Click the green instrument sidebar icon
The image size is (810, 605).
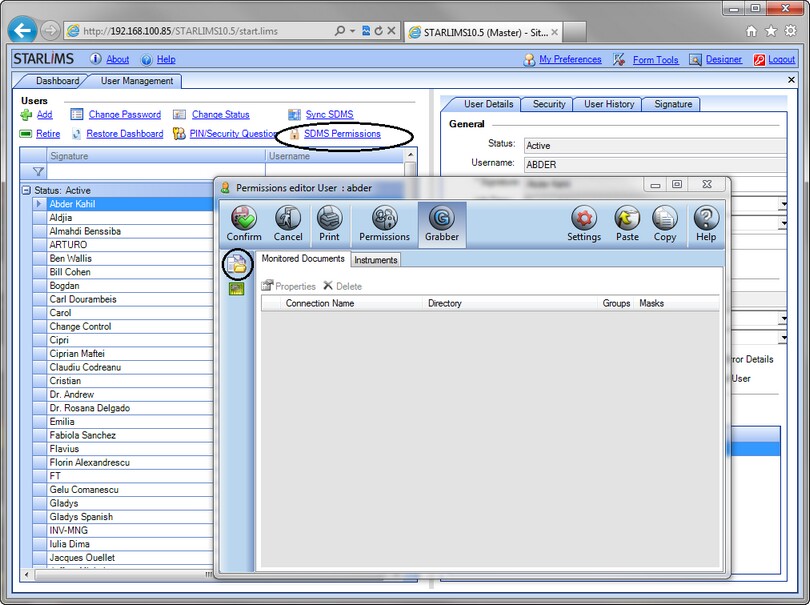(237, 289)
